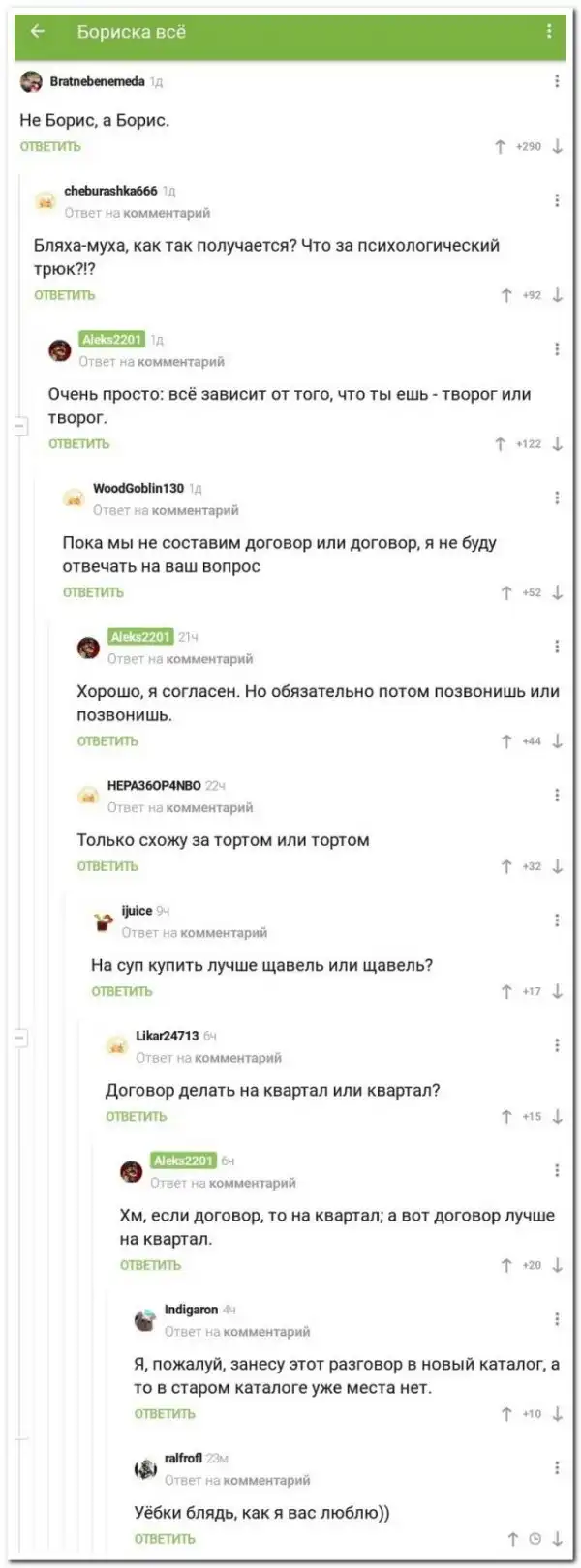Reply to Bratnebenemeda's comment via ОТВЕТИТЬ
Viewport: 581px width, 1568px height.
point(50,147)
